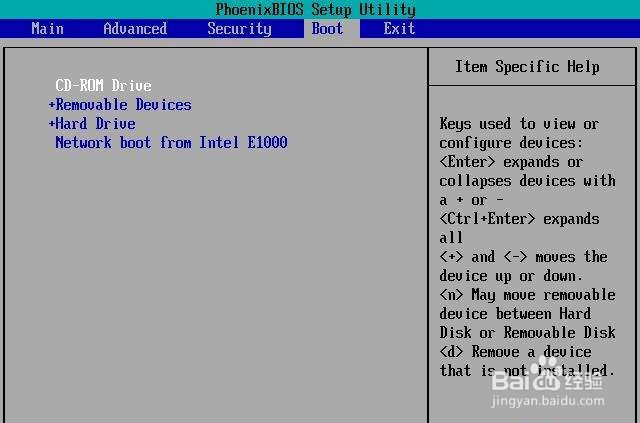Click the 'Keys used to view or' help line
The image size is (640, 423).
519,123
